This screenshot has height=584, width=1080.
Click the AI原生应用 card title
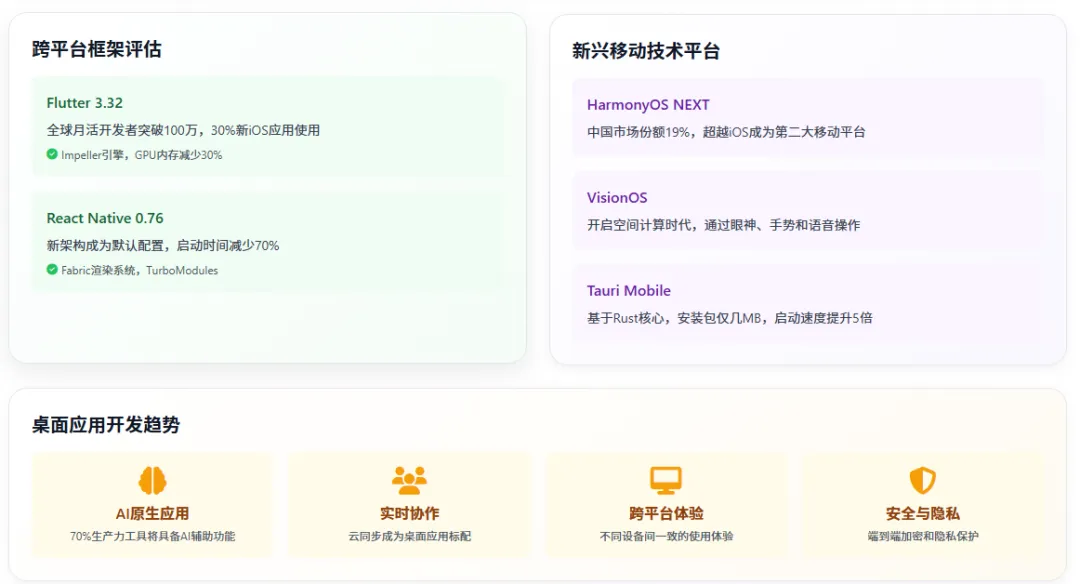(152, 514)
